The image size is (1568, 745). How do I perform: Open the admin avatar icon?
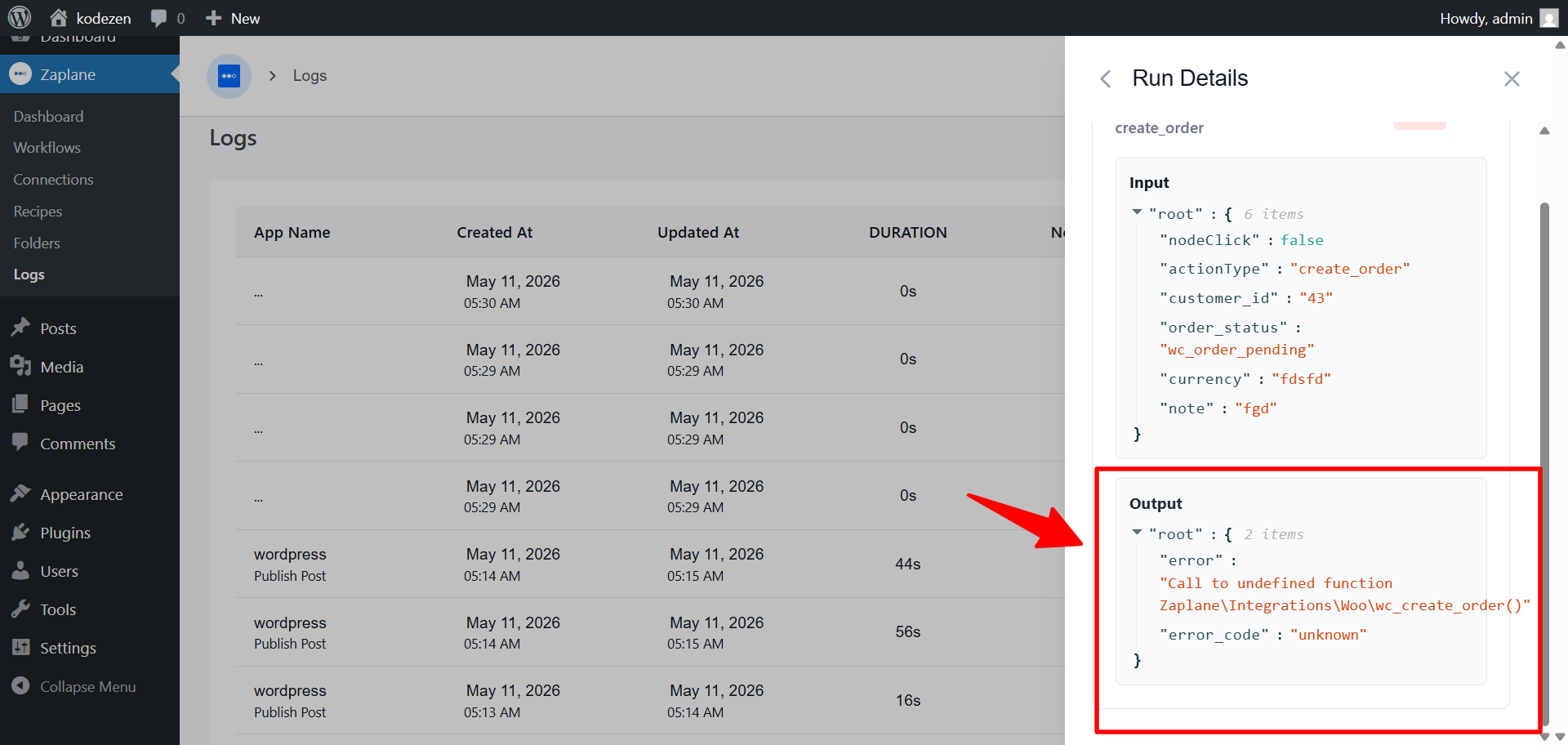coord(1549,18)
